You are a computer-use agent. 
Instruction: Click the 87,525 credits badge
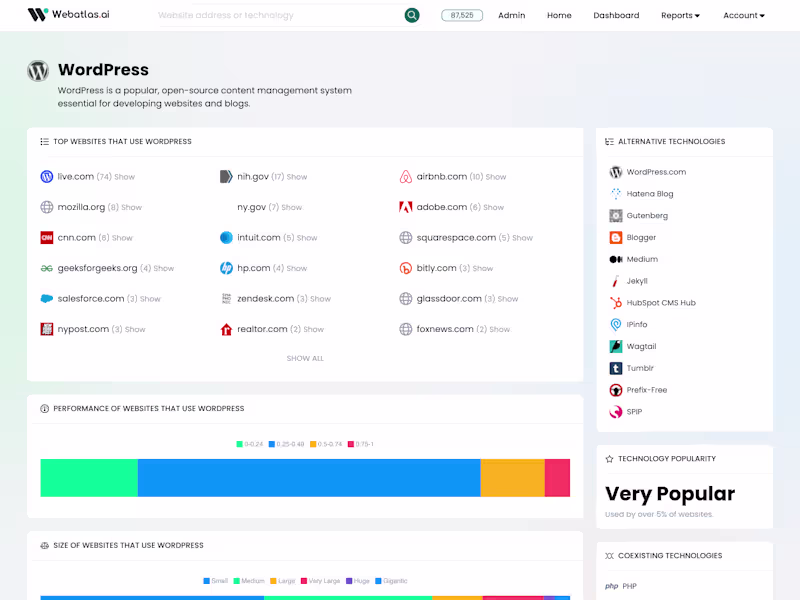click(x=462, y=15)
